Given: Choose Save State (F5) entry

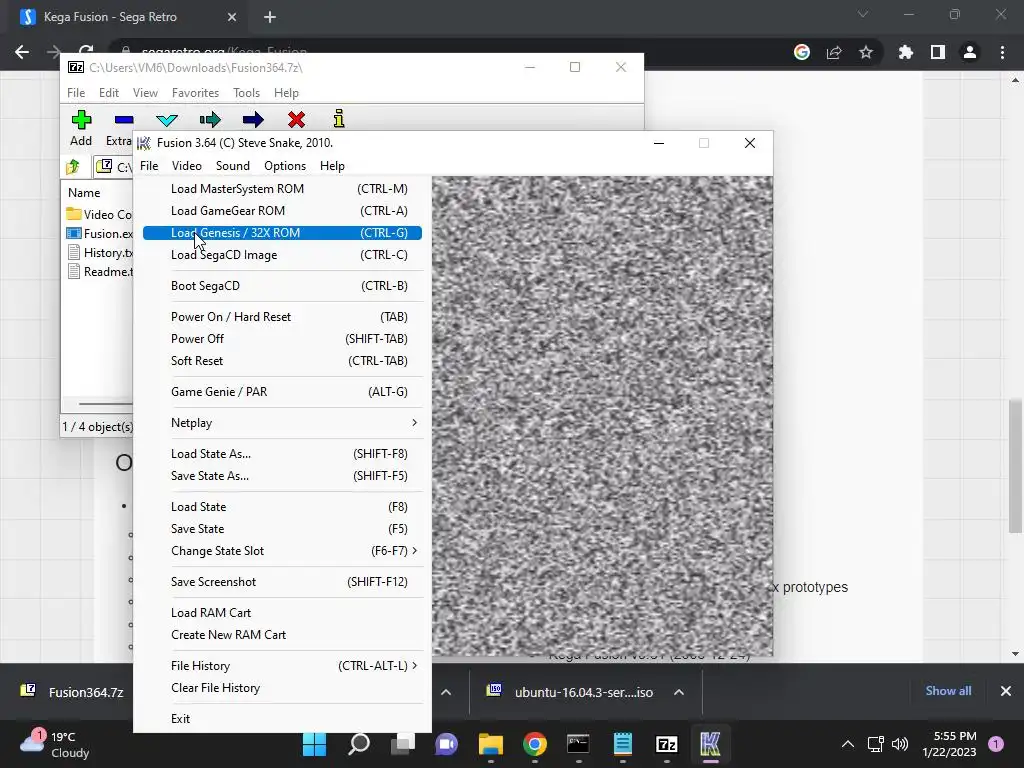Looking at the screenshot, I should pyautogui.click(x=282, y=529).
